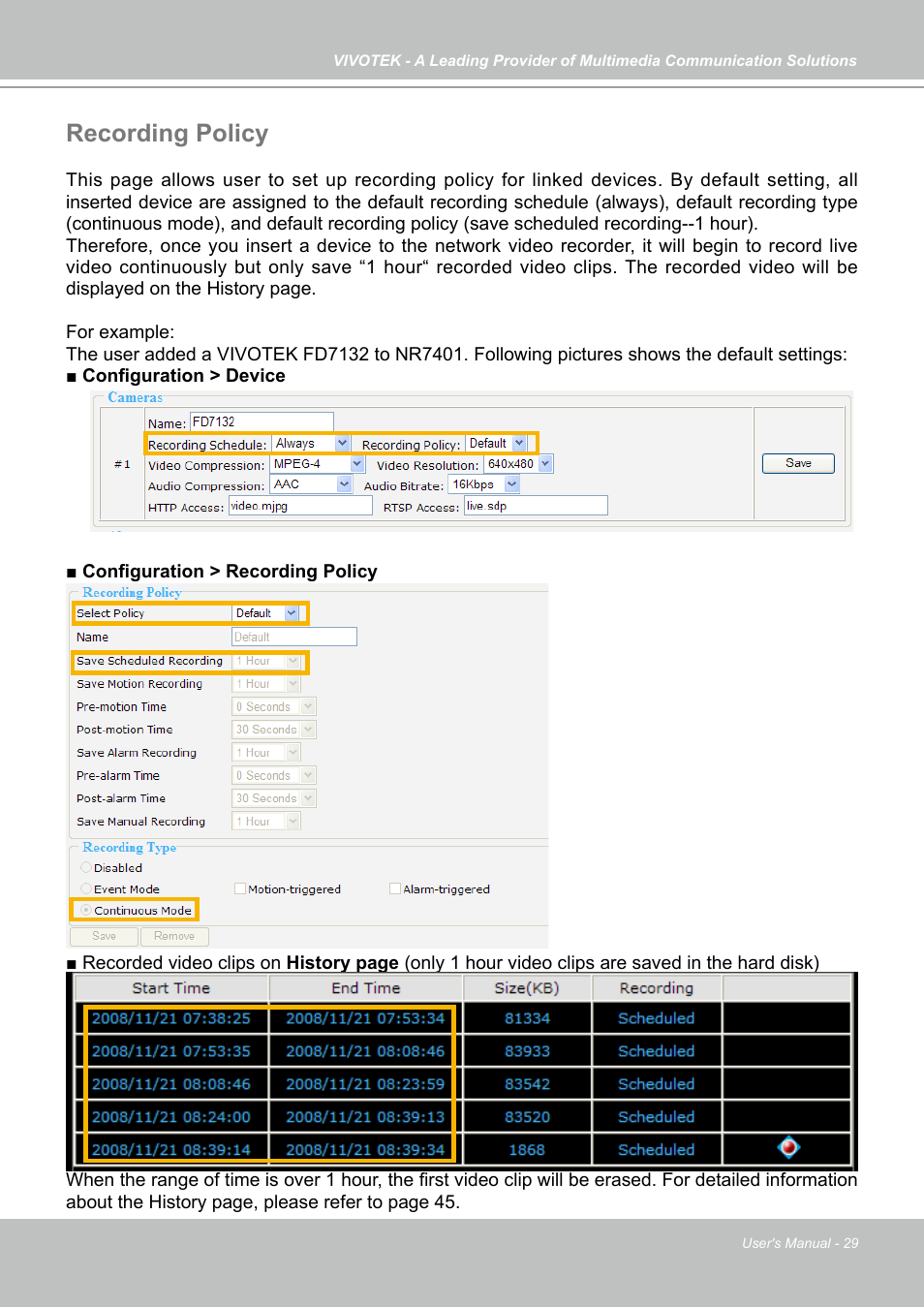Click the size value 1868
The image size is (924, 1308).
[x=527, y=1150]
